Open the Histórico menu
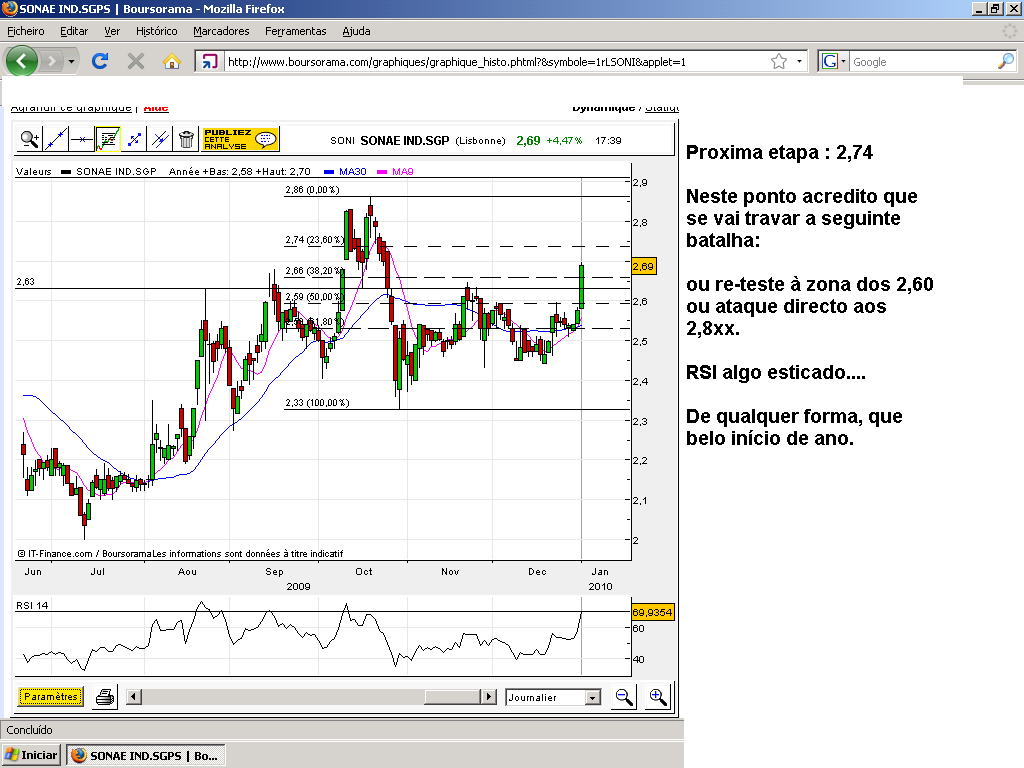The image size is (1024, 768). click(156, 31)
